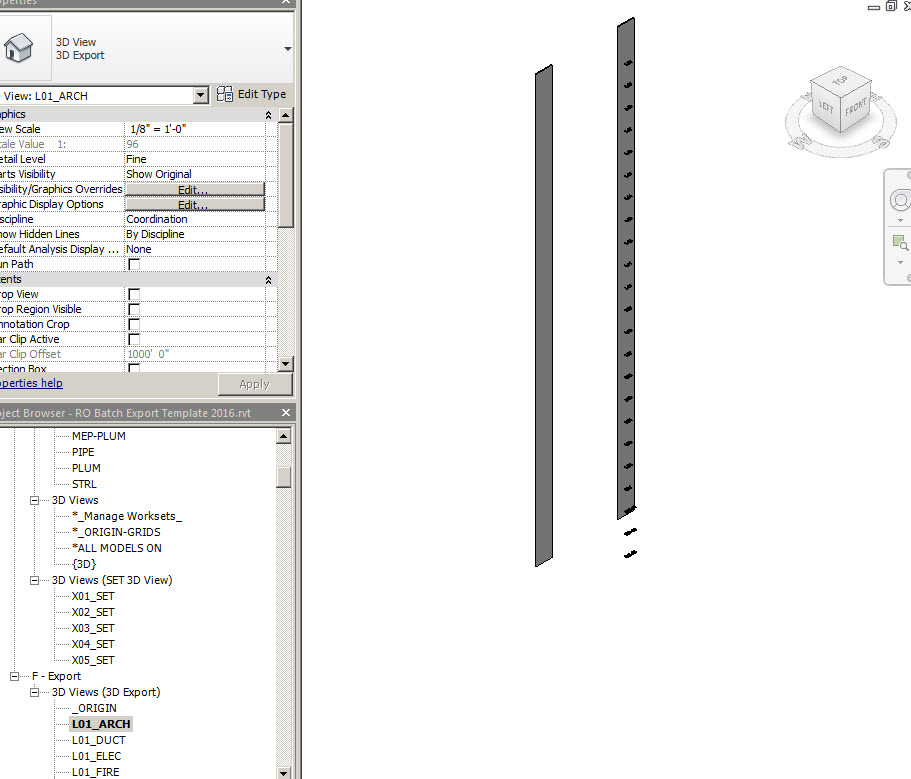Select the L01_ELEC export view
The height and width of the screenshot is (779, 911).
[x=96, y=756]
